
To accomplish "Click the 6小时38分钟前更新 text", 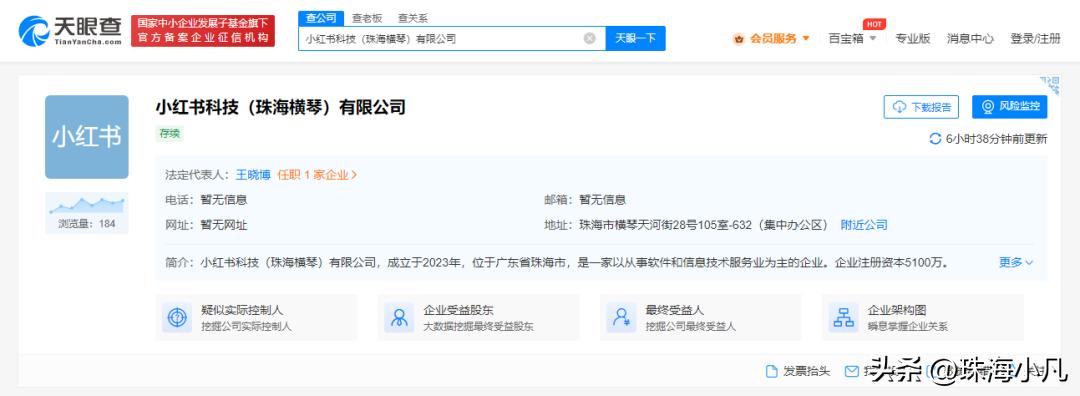I will coord(997,139).
